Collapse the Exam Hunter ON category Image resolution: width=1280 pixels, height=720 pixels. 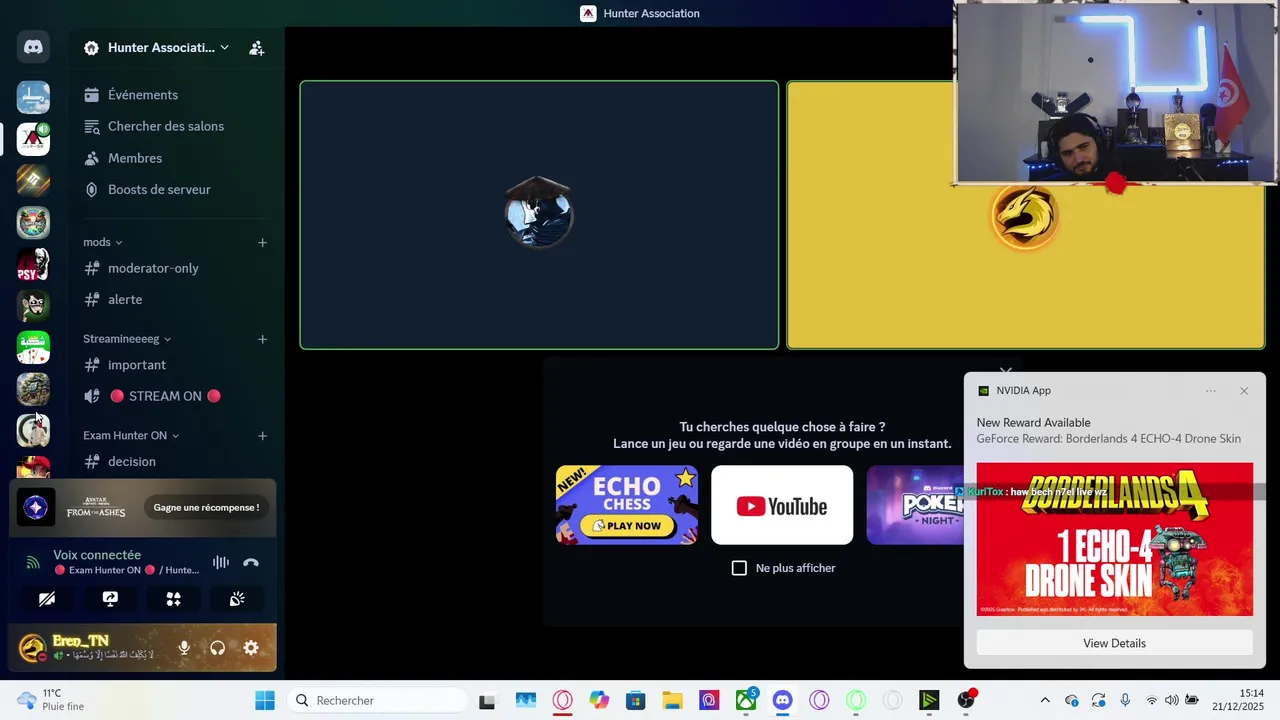[x=131, y=436]
